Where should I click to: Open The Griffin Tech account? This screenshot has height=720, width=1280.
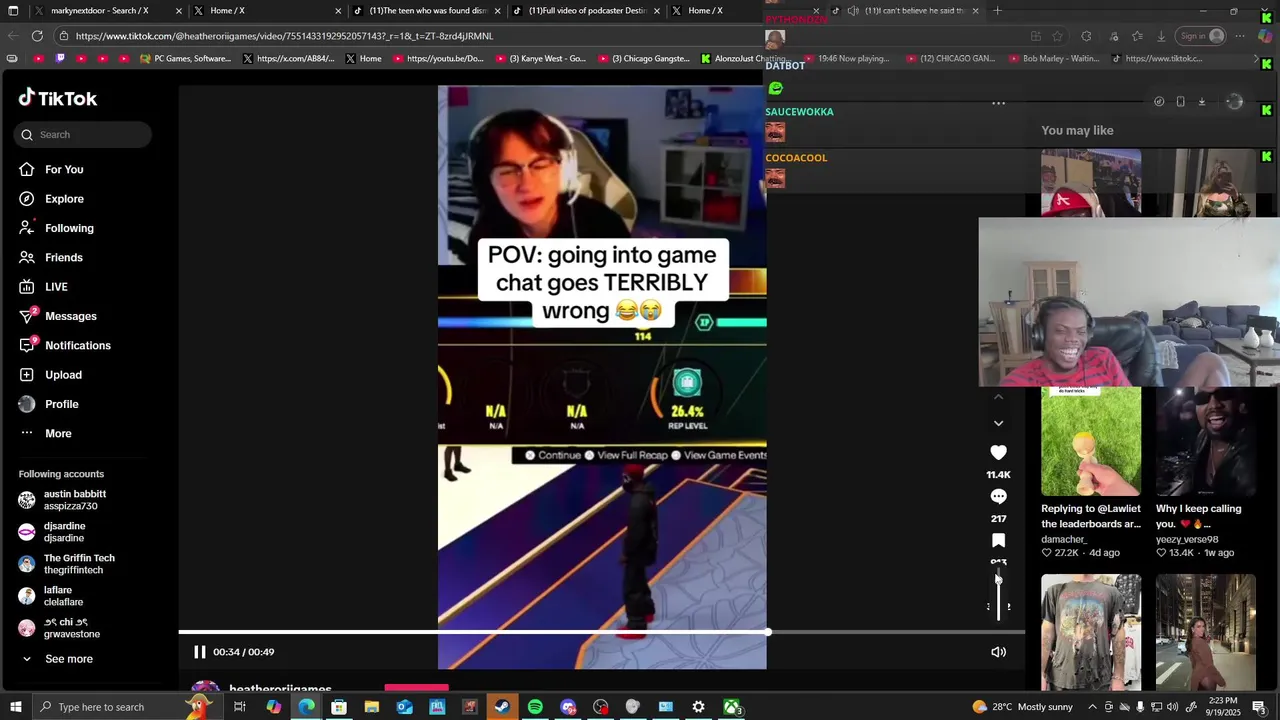[x=66, y=564]
